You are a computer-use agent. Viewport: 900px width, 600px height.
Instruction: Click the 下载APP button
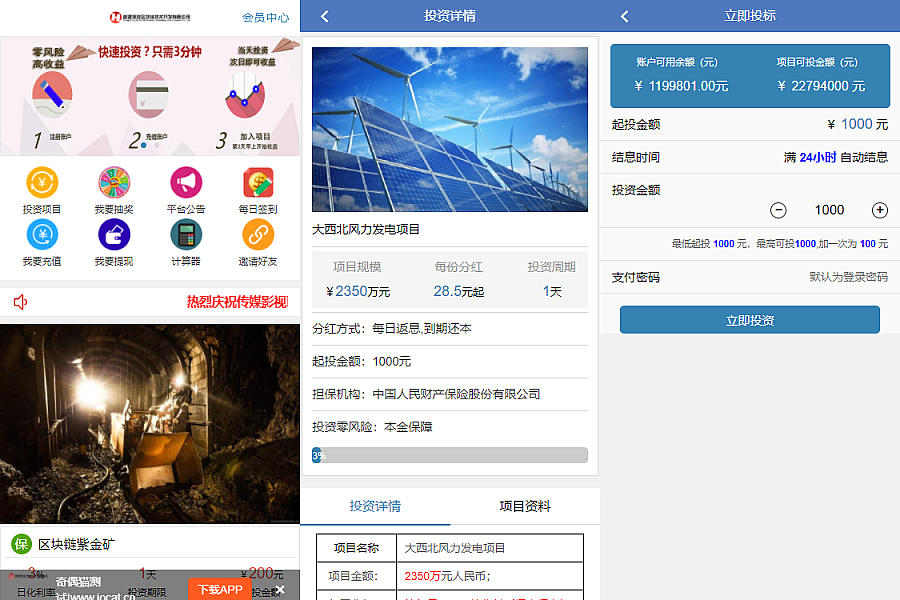pyautogui.click(x=220, y=590)
